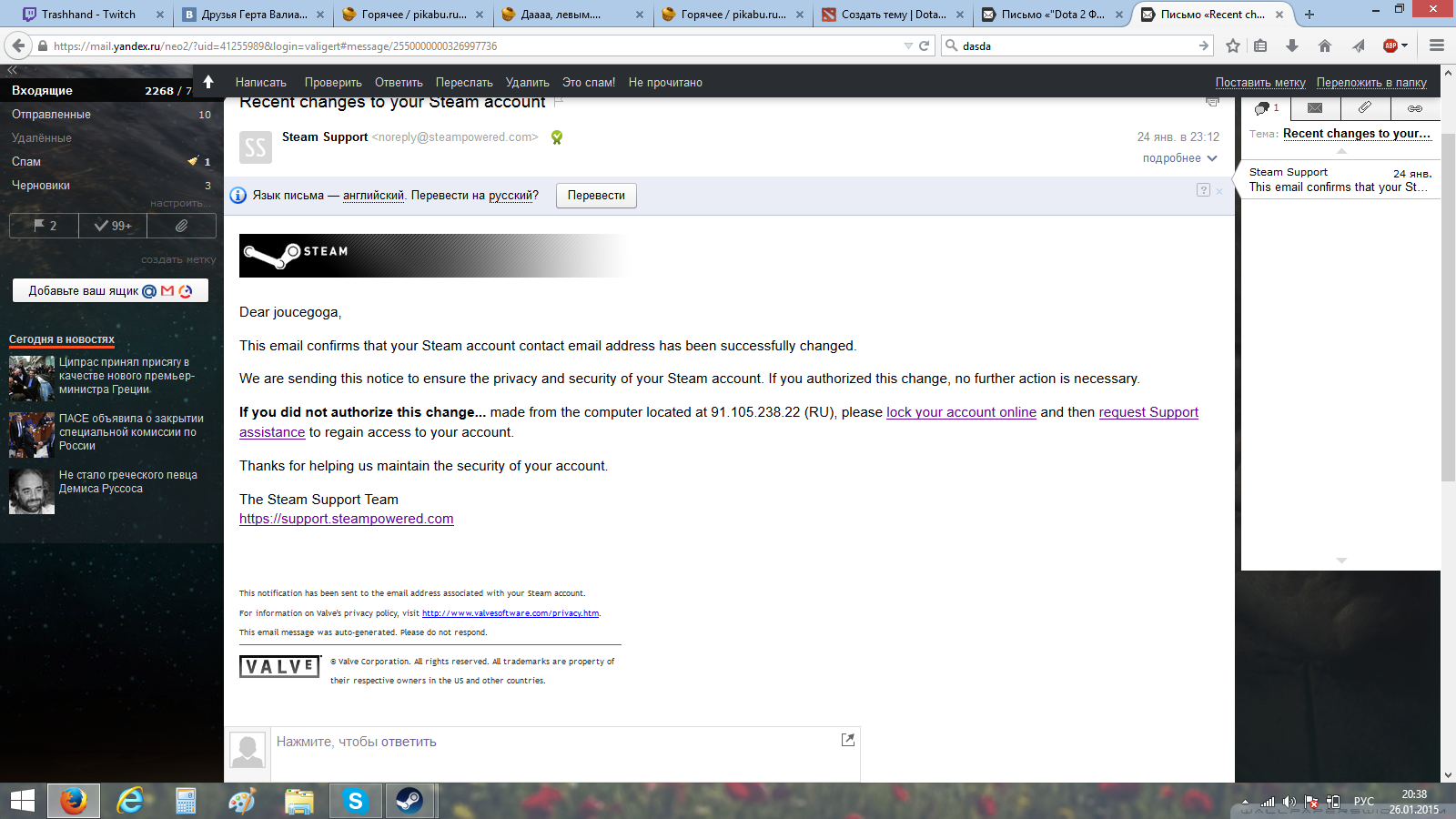Click the info icon in translation bar
The image size is (1456, 819).
(238, 196)
